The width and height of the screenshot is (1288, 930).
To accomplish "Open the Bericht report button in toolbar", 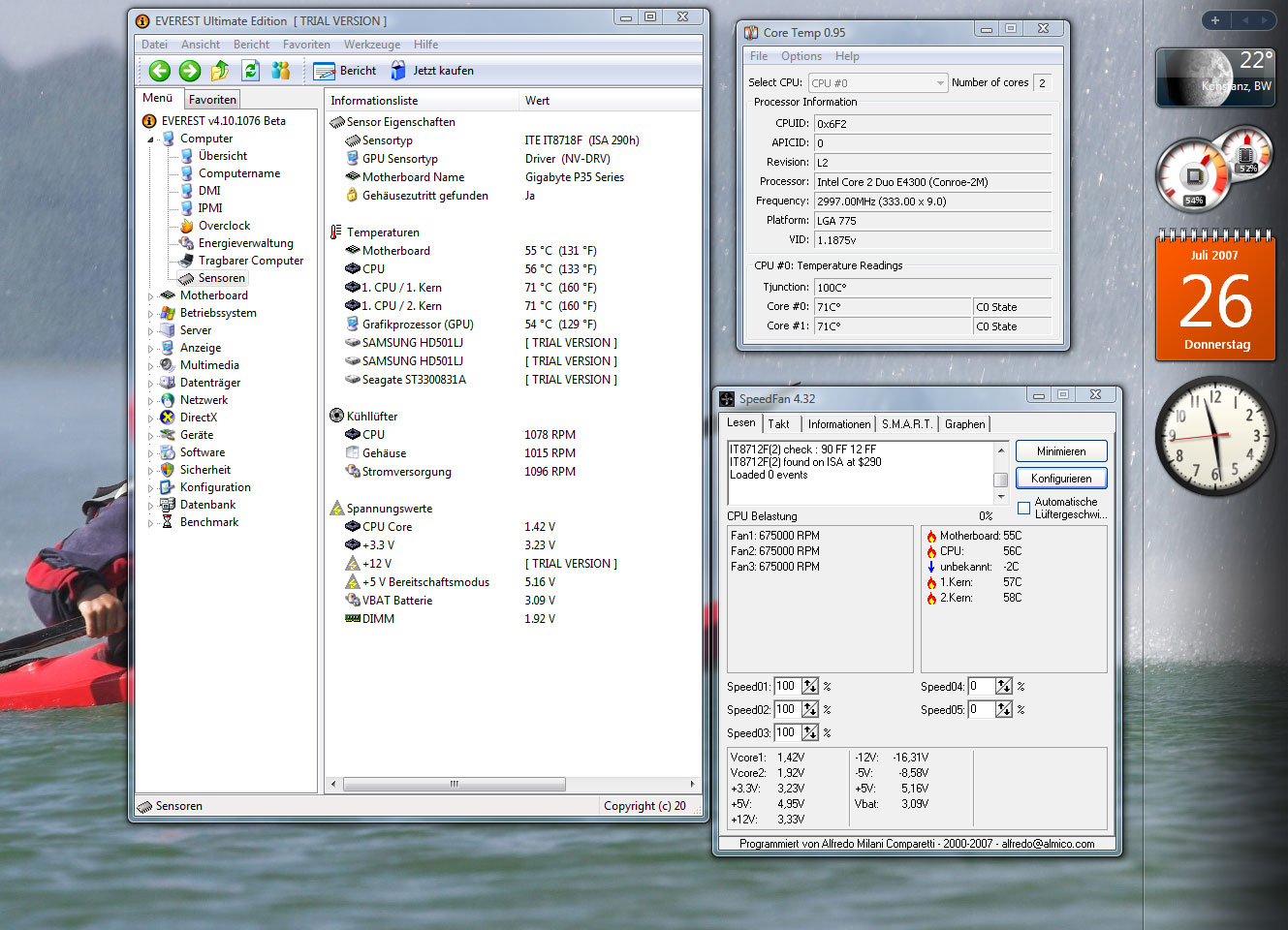I will click(x=345, y=71).
